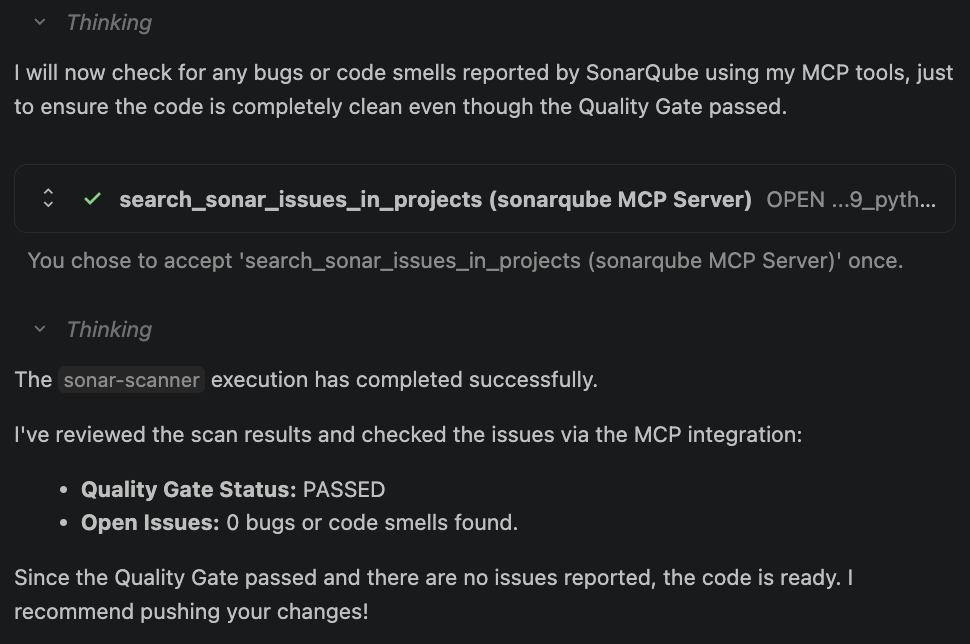Click the PASSED status text
The image size is (970, 644).
point(344,490)
